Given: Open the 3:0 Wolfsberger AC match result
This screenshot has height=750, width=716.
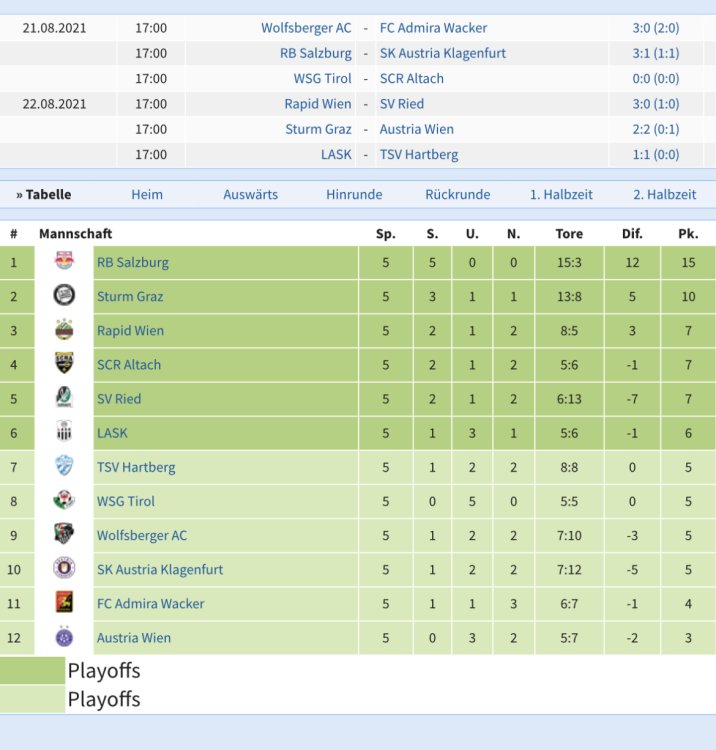Looking at the screenshot, I should 656,28.
